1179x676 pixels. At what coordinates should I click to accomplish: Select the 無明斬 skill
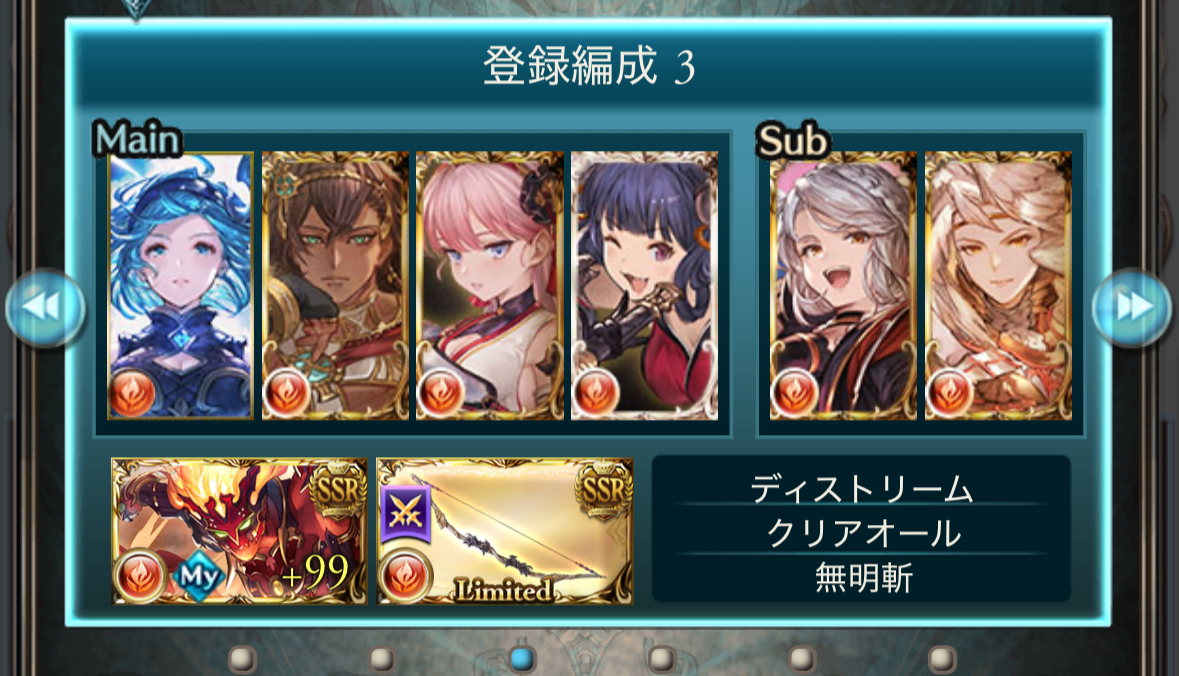[x=862, y=577]
